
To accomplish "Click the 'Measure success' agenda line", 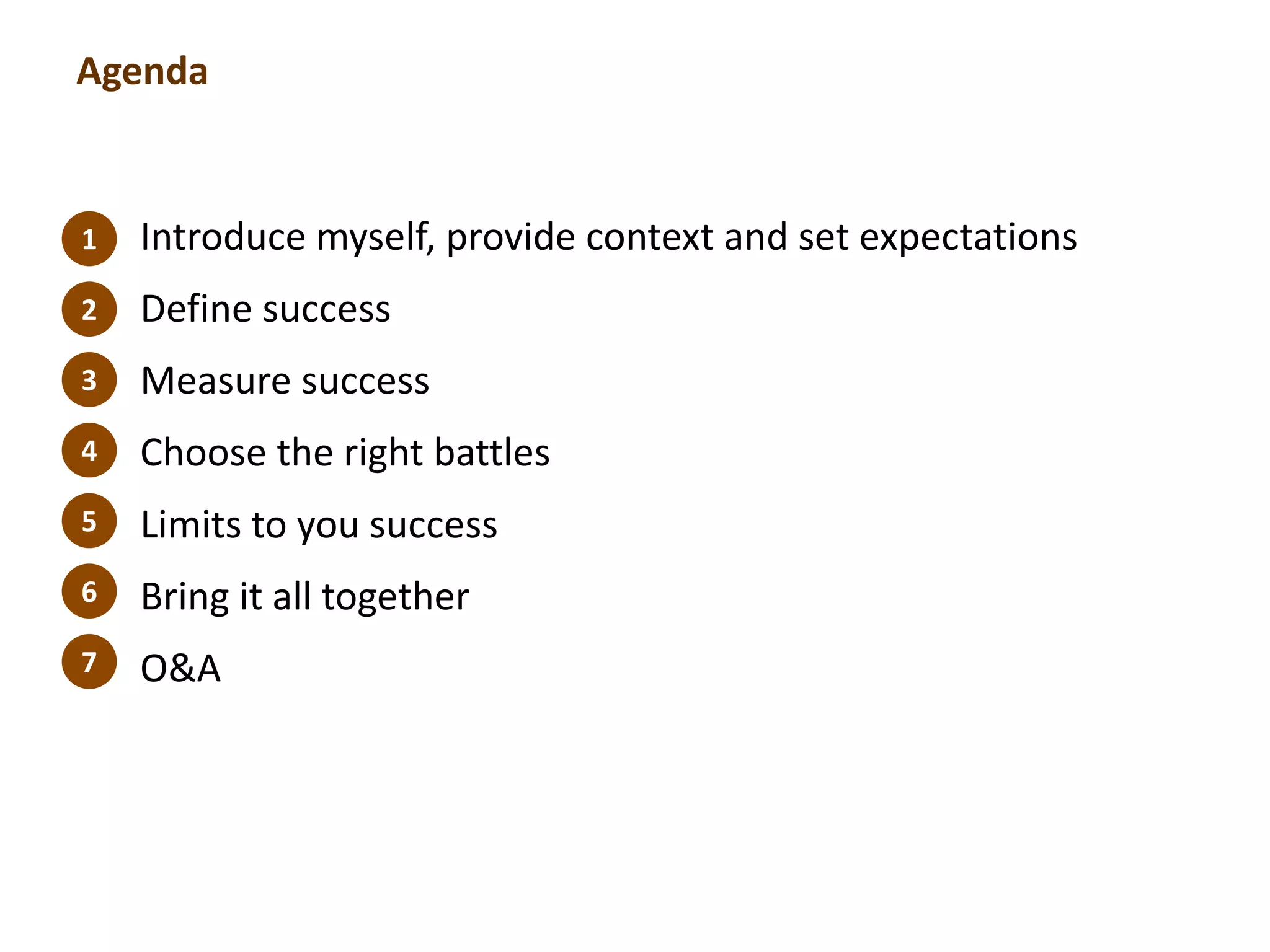I will (x=285, y=381).
